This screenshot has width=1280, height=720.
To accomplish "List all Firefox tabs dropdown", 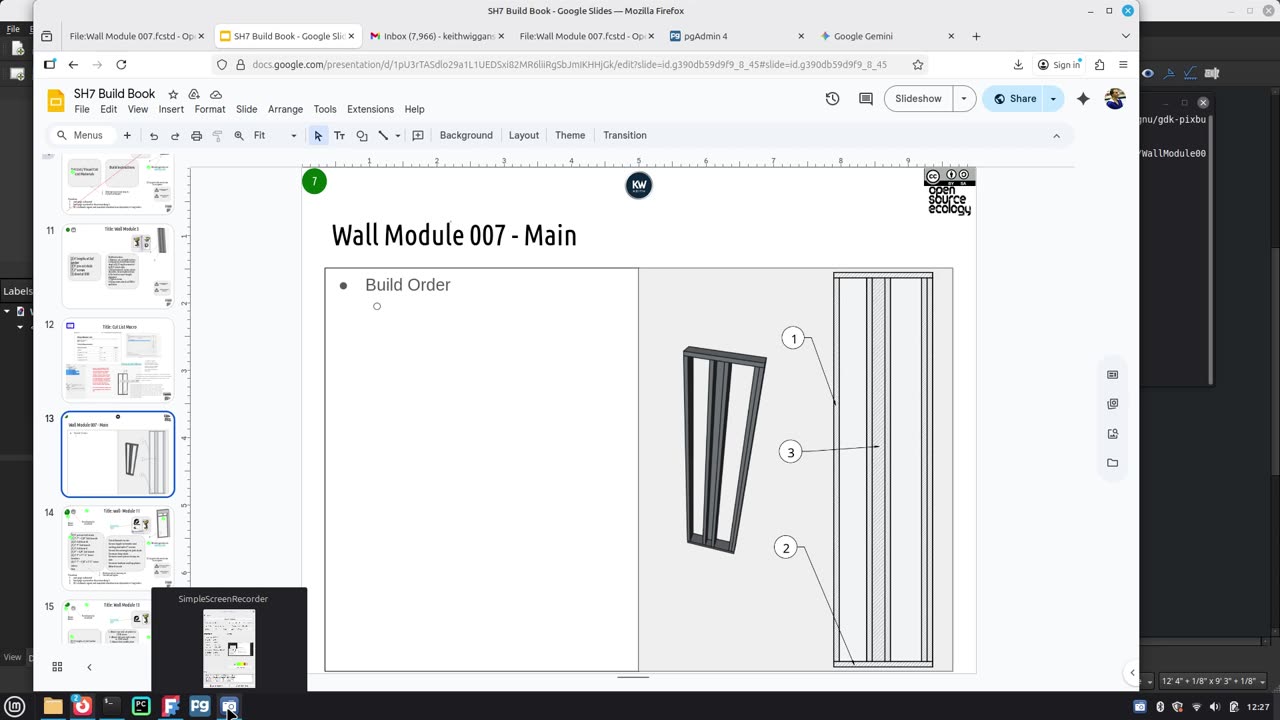I will point(1125,36).
